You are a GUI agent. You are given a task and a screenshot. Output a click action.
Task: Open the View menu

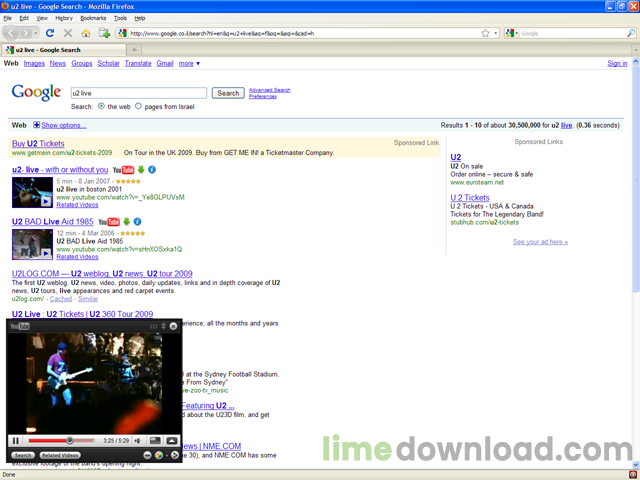(42, 18)
